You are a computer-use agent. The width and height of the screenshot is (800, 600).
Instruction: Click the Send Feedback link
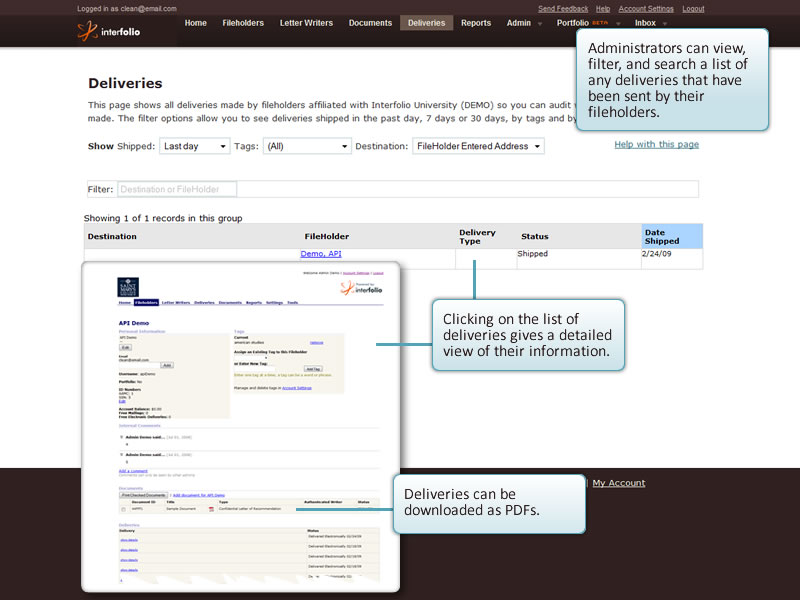point(563,9)
